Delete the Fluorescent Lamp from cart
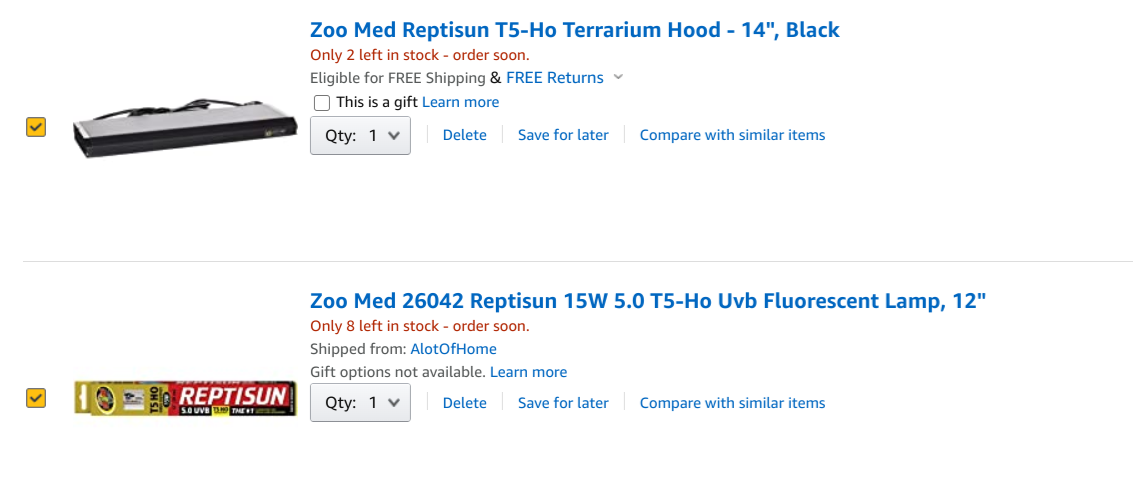The width and height of the screenshot is (1133, 501). [x=464, y=403]
